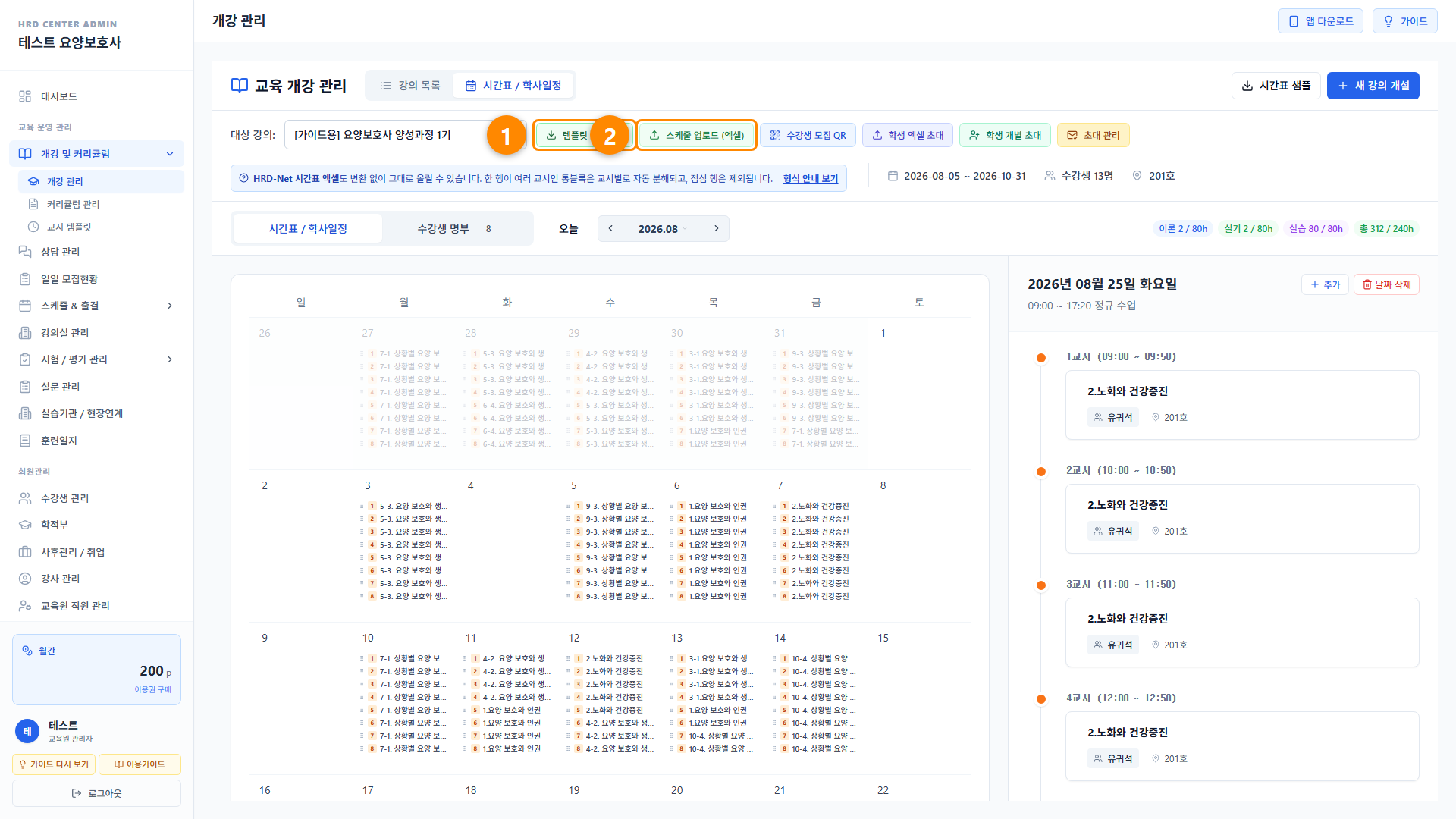Viewport: 1456px width, 819px height.
Task: Open the 가이드 help button
Action: (x=1405, y=21)
